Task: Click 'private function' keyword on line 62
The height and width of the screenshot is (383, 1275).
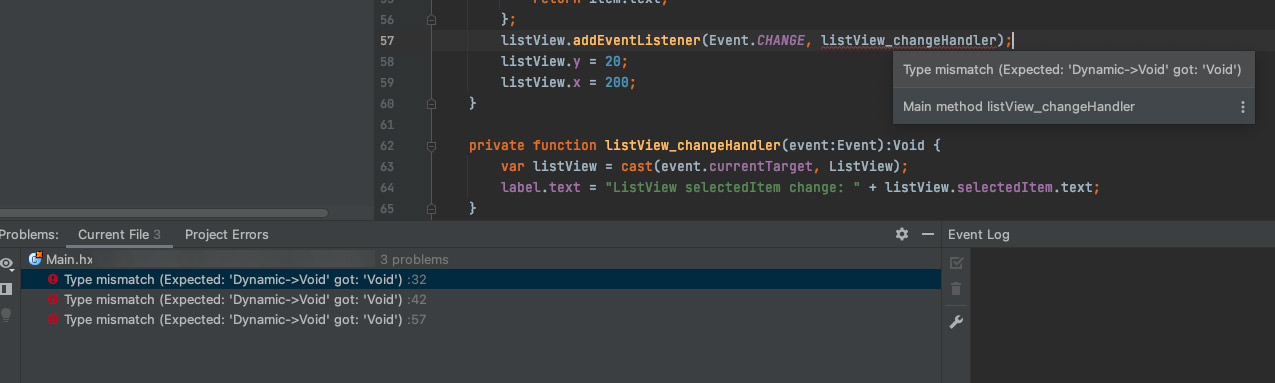Action: coord(532,145)
